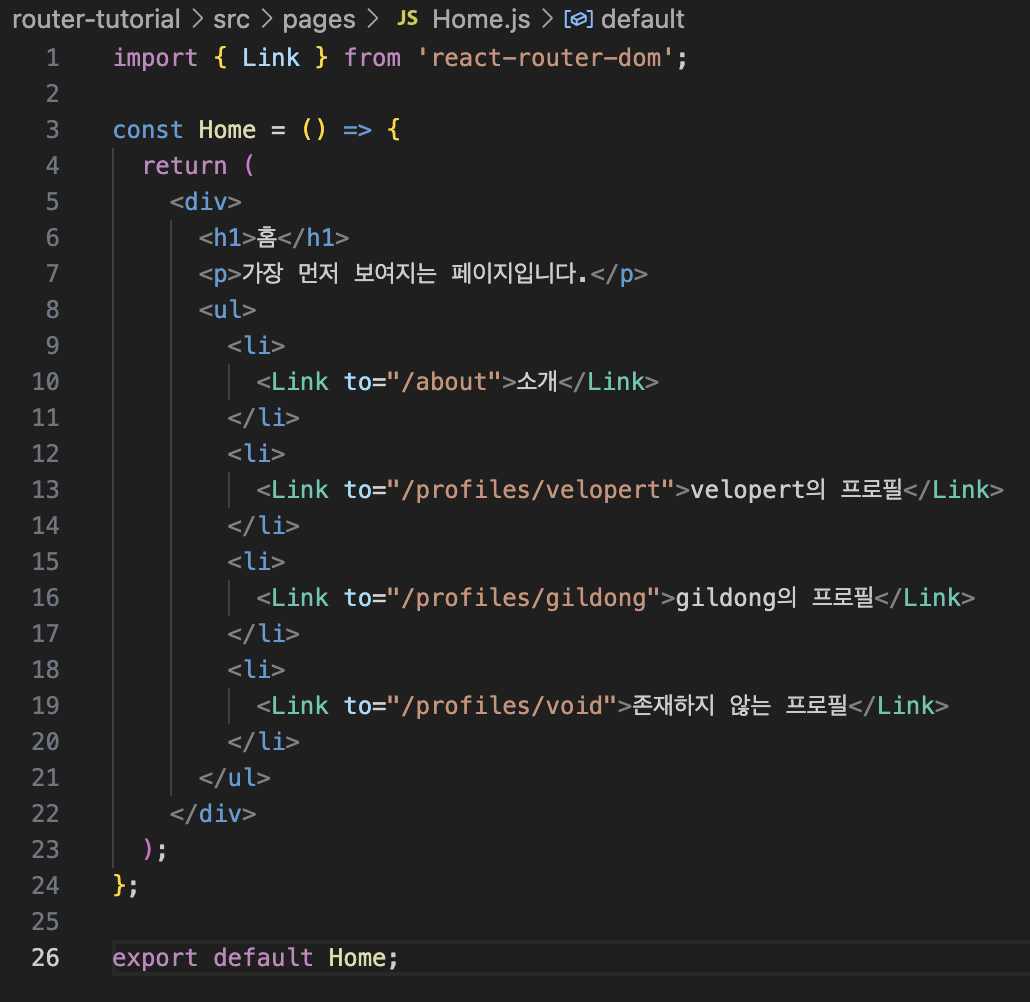Viewport: 1030px width, 1002px height.
Task: Click the opening div tag on line 5
Action: pos(206,202)
